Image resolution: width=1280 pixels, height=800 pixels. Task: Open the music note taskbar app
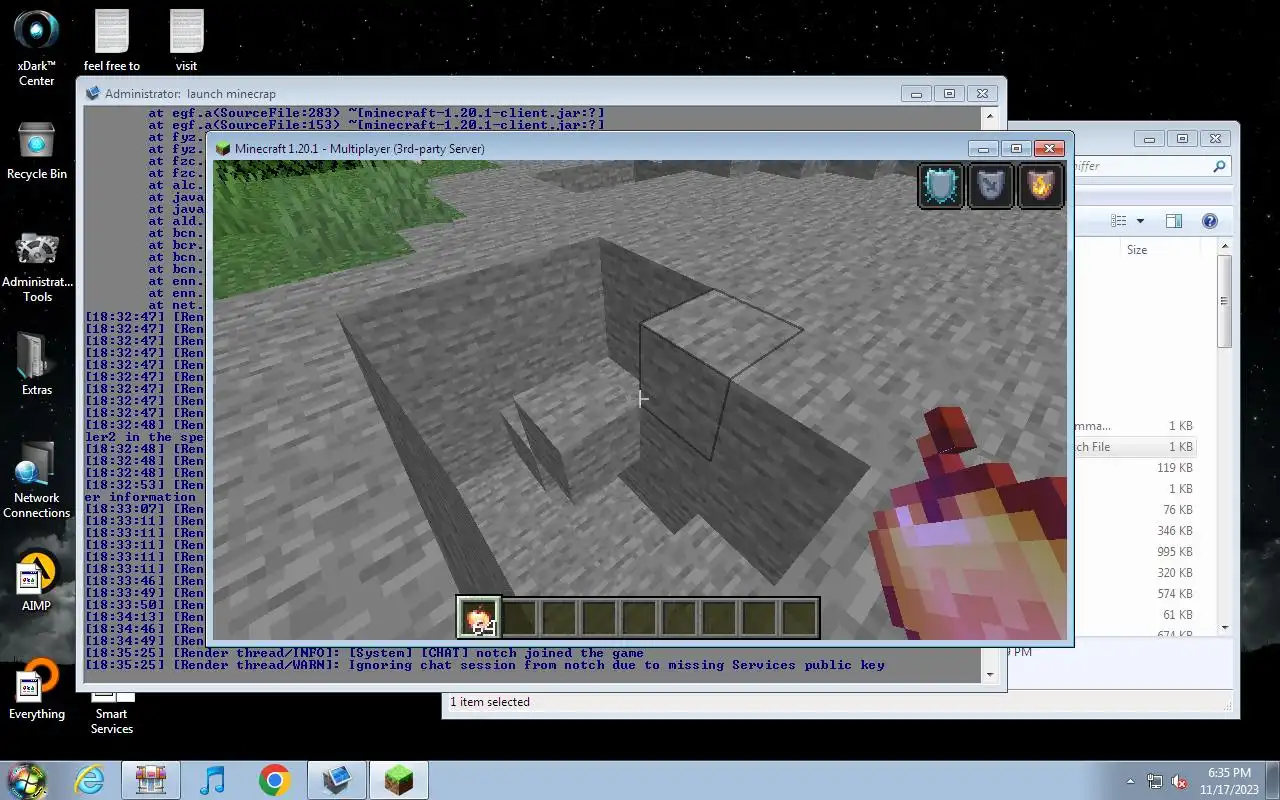[x=212, y=780]
